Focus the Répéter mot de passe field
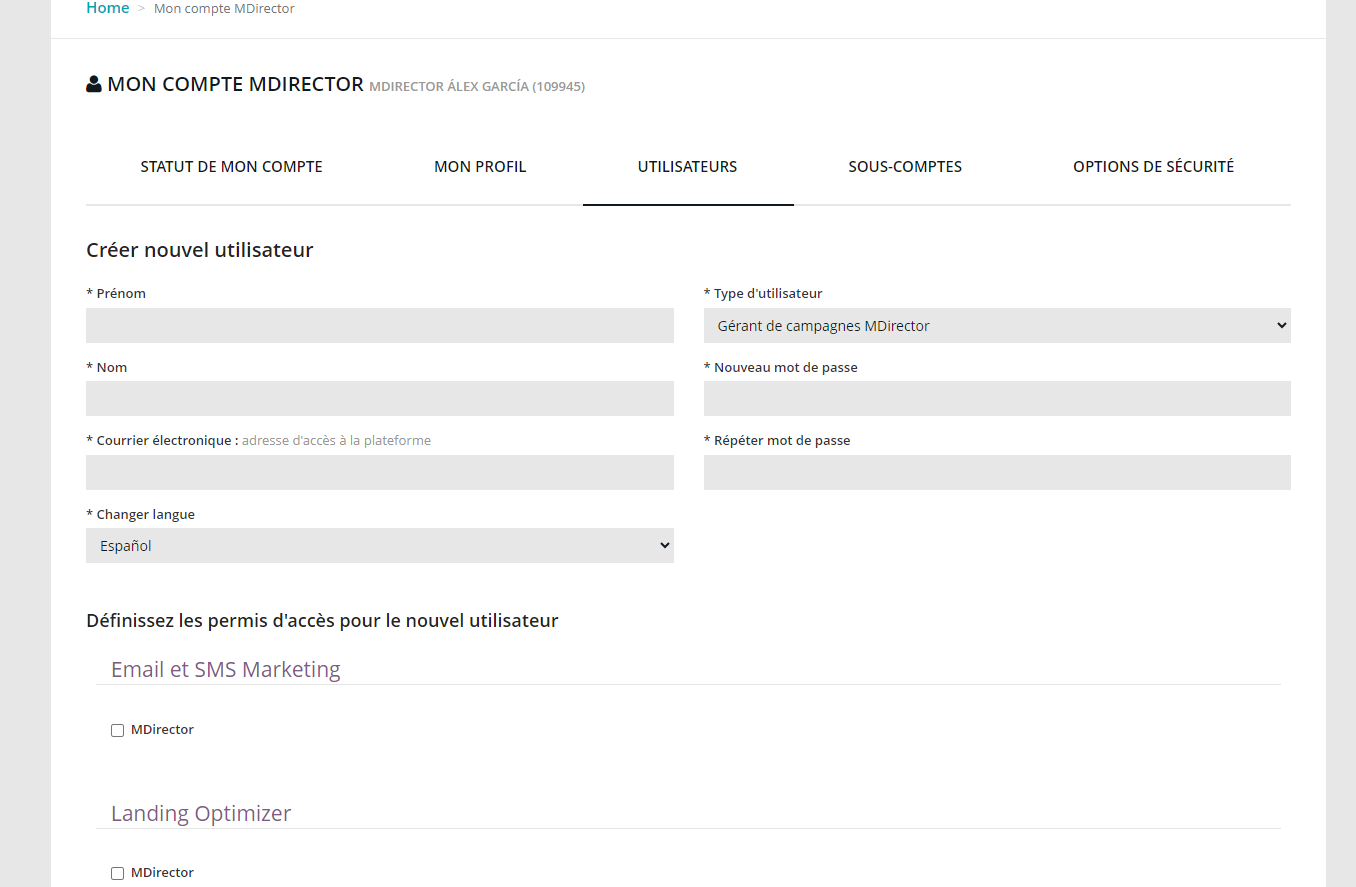This screenshot has width=1356, height=887. [x=996, y=472]
